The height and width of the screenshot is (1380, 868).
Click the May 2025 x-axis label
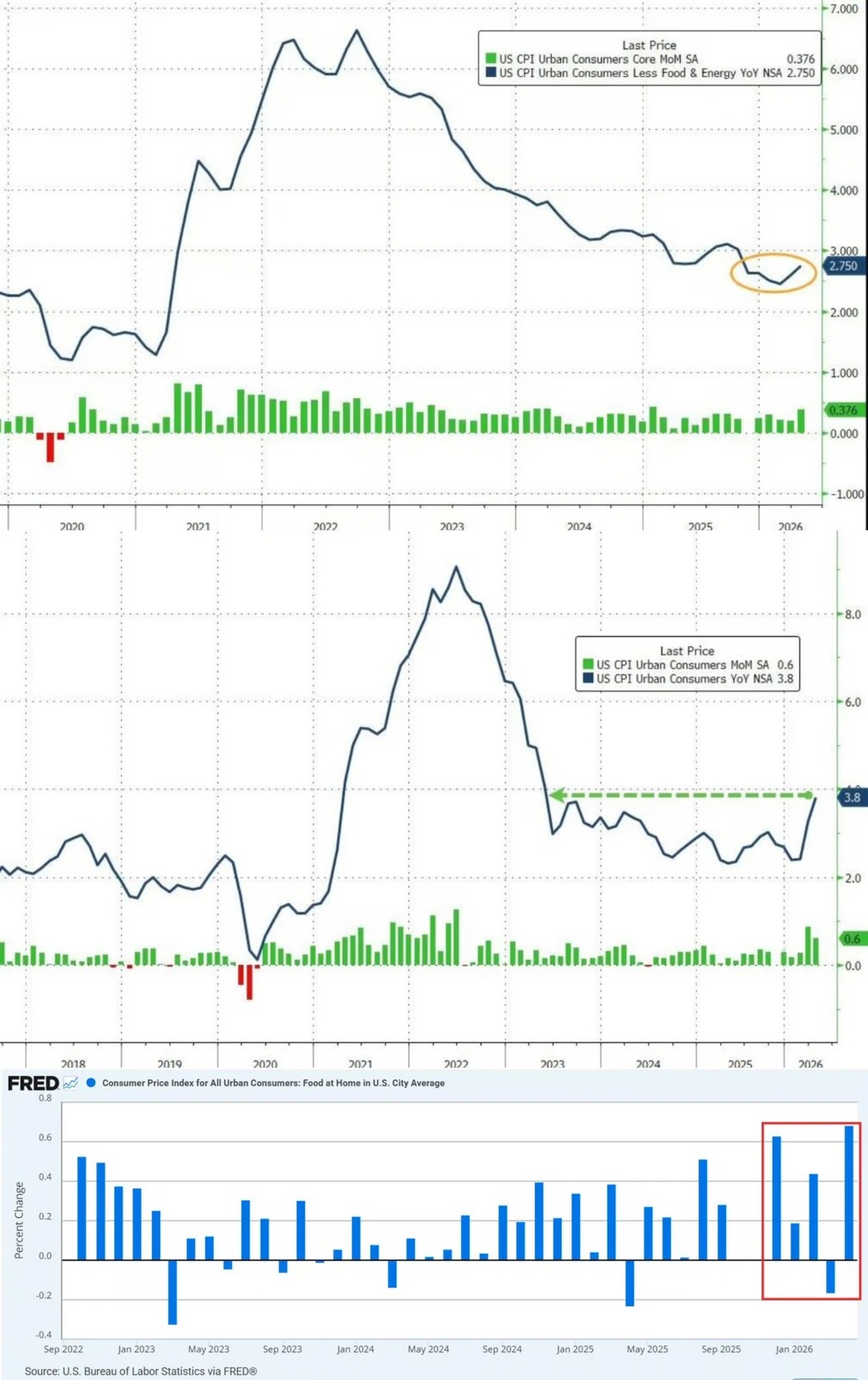click(x=648, y=1349)
